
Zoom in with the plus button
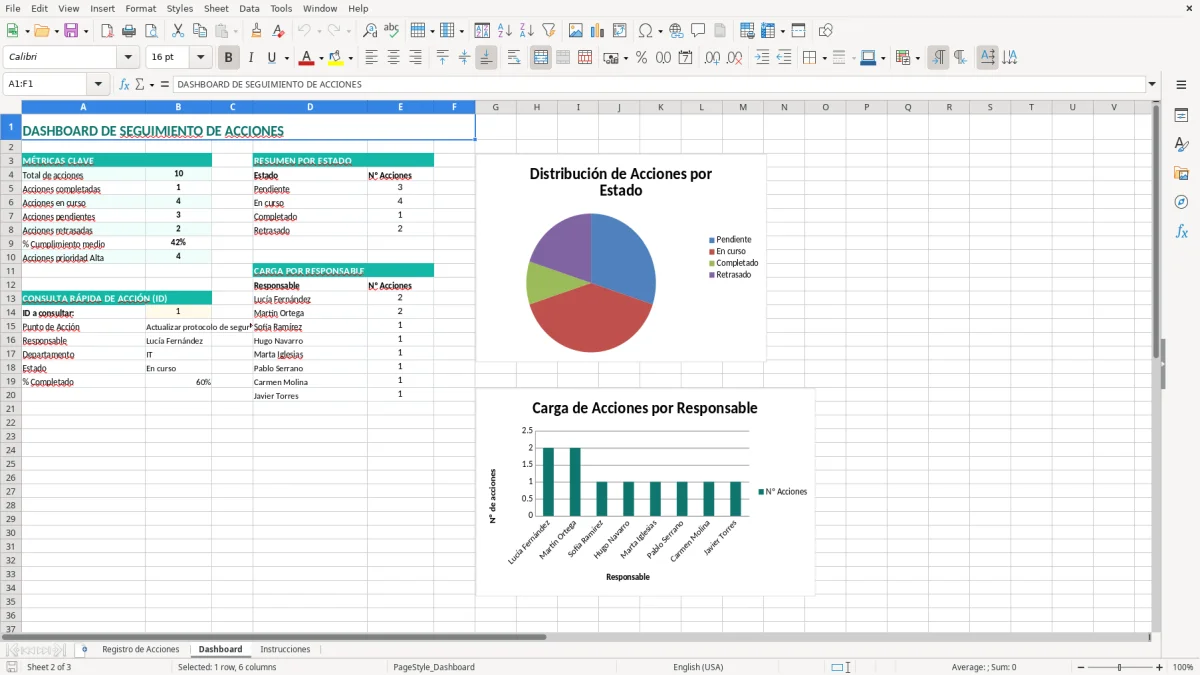coord(1160,667)
